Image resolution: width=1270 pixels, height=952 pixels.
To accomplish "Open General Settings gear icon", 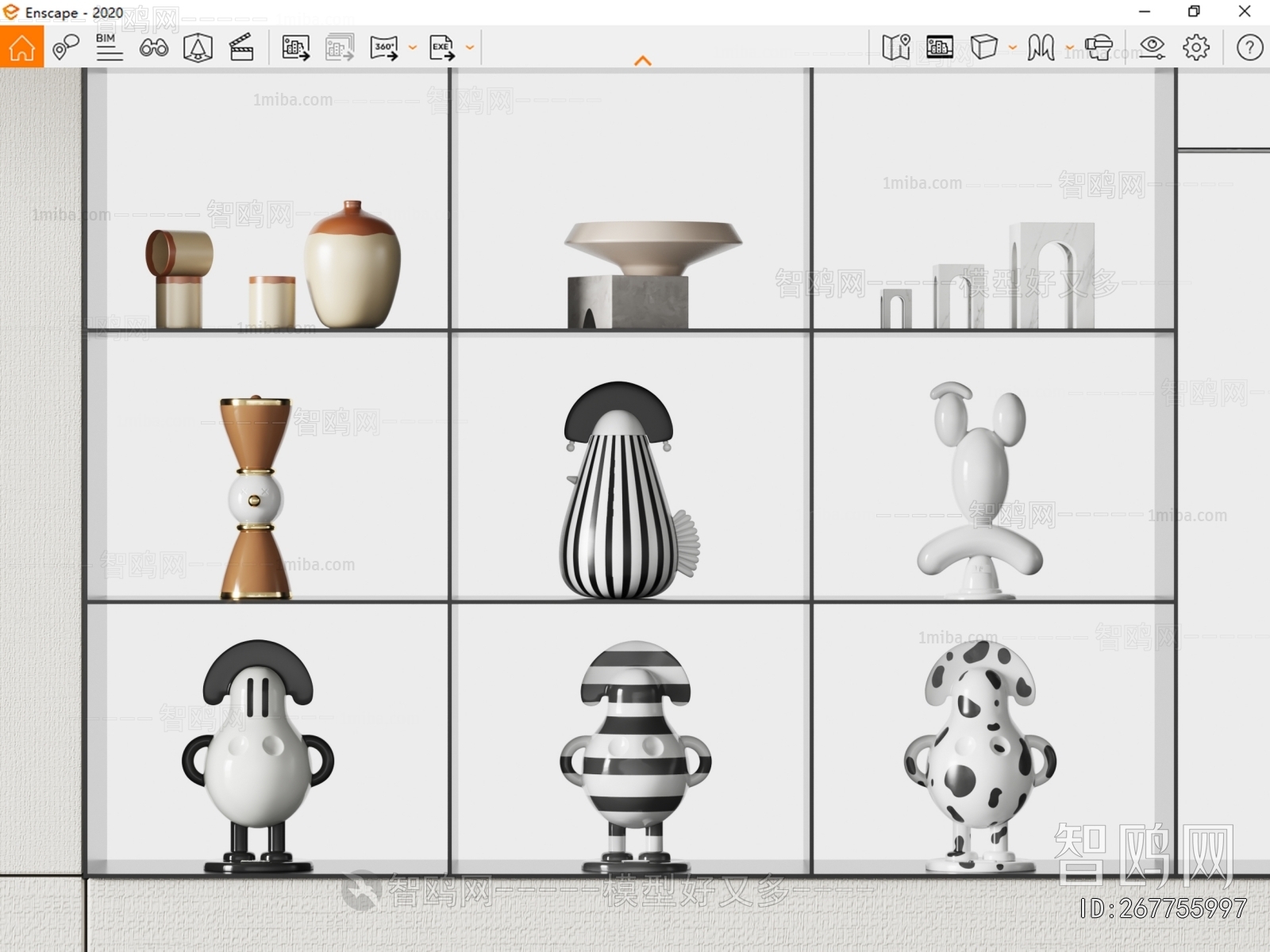I will point(1196,48).
